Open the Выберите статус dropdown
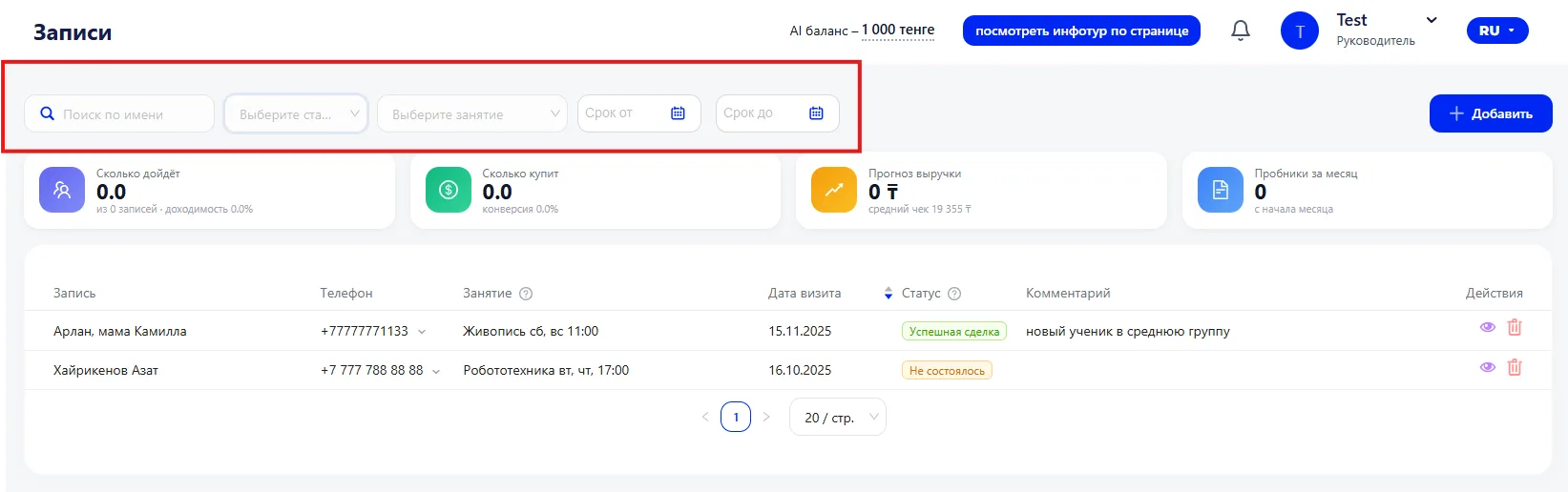Image resolution: width=1568 pixels, height=492 pixels. [296, 113]
